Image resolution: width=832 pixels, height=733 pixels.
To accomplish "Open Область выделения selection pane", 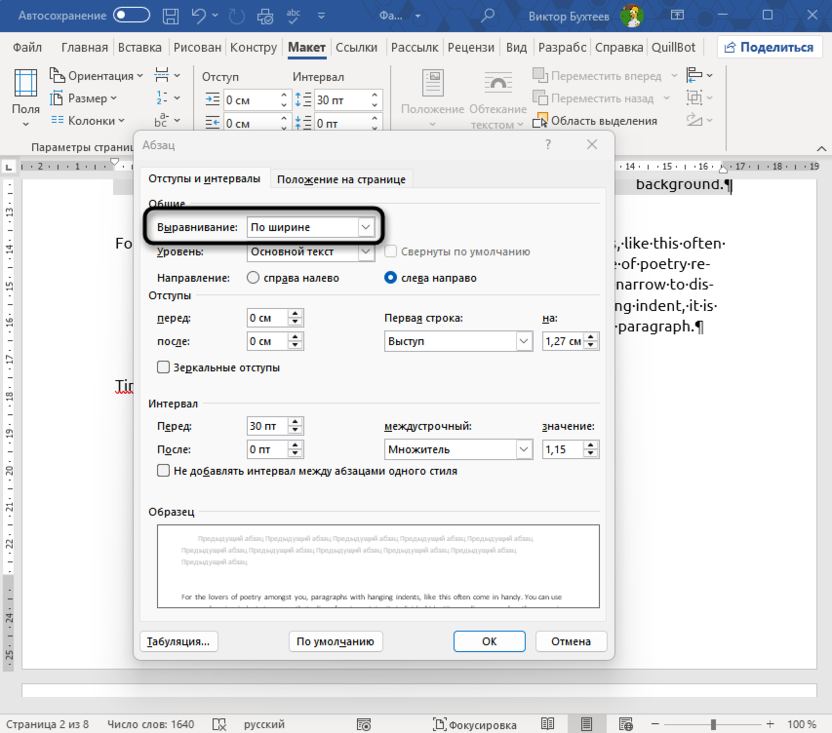I will pos(594,121).
